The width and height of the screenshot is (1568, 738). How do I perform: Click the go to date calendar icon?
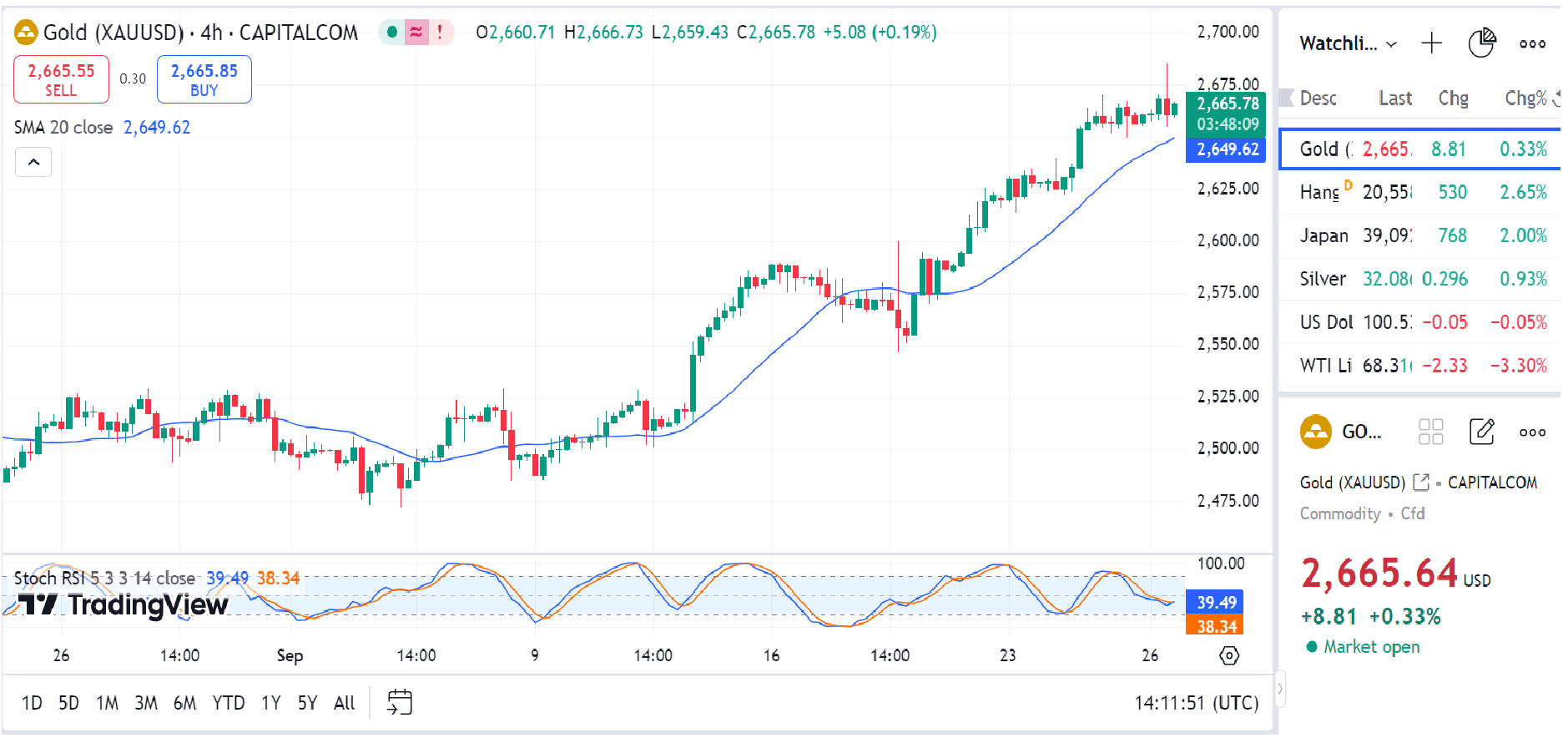pyautogui.click(x=400, y=702)
